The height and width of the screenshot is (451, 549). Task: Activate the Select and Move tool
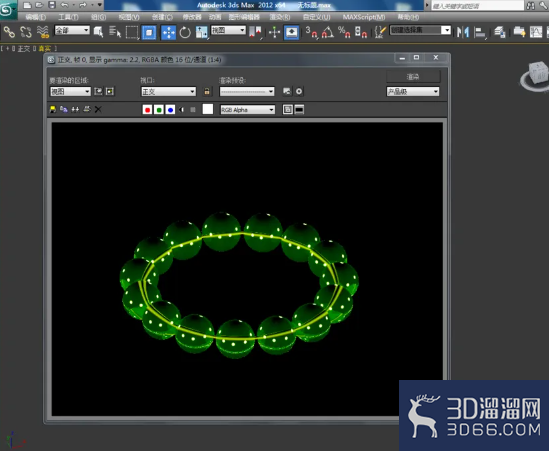(x=168, y=33)
